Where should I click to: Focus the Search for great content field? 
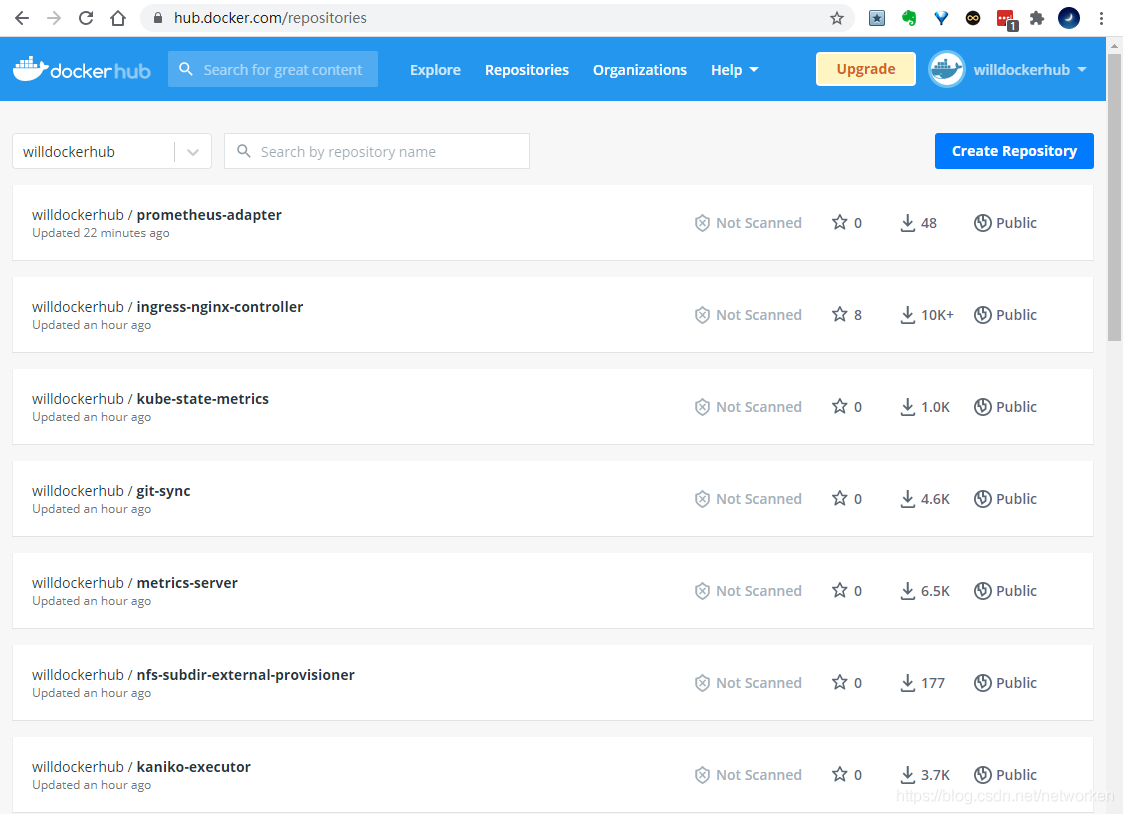[x=273, y=69]
